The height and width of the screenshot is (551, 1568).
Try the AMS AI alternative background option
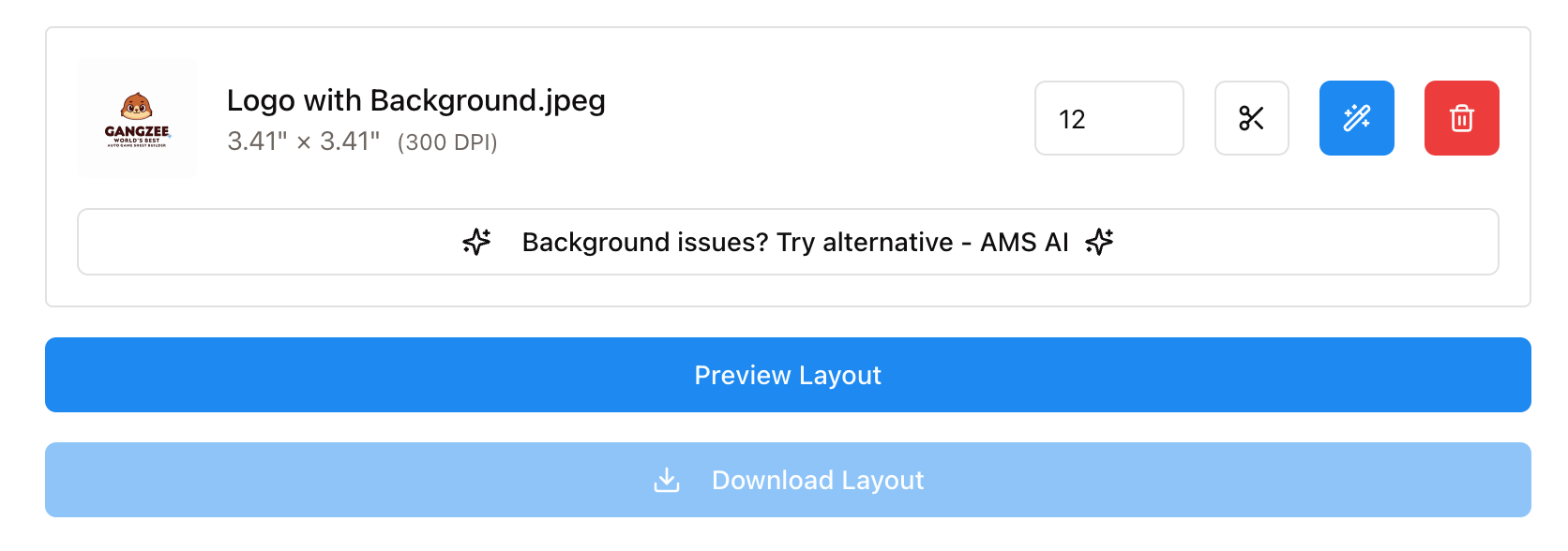[788, 242]
